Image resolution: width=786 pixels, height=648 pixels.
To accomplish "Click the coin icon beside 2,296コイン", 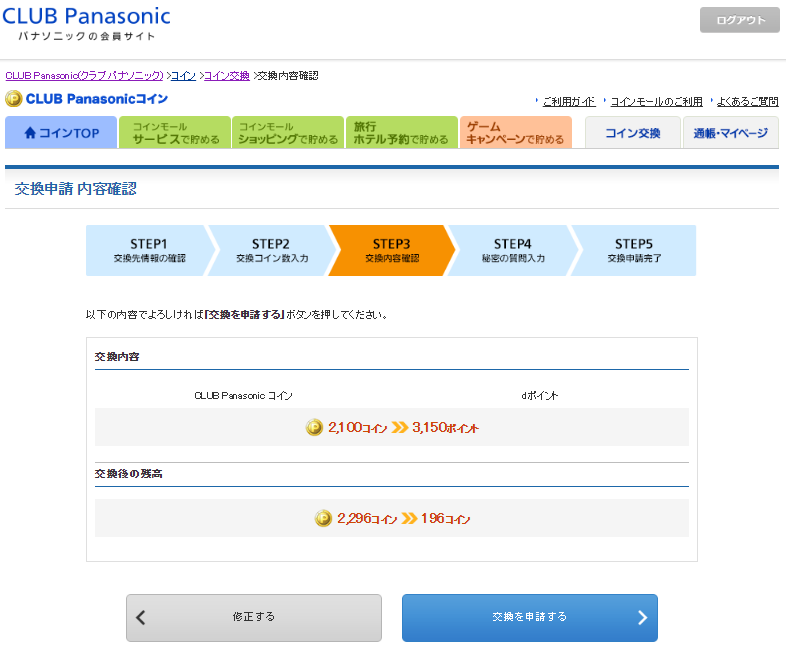I will 323,518.
